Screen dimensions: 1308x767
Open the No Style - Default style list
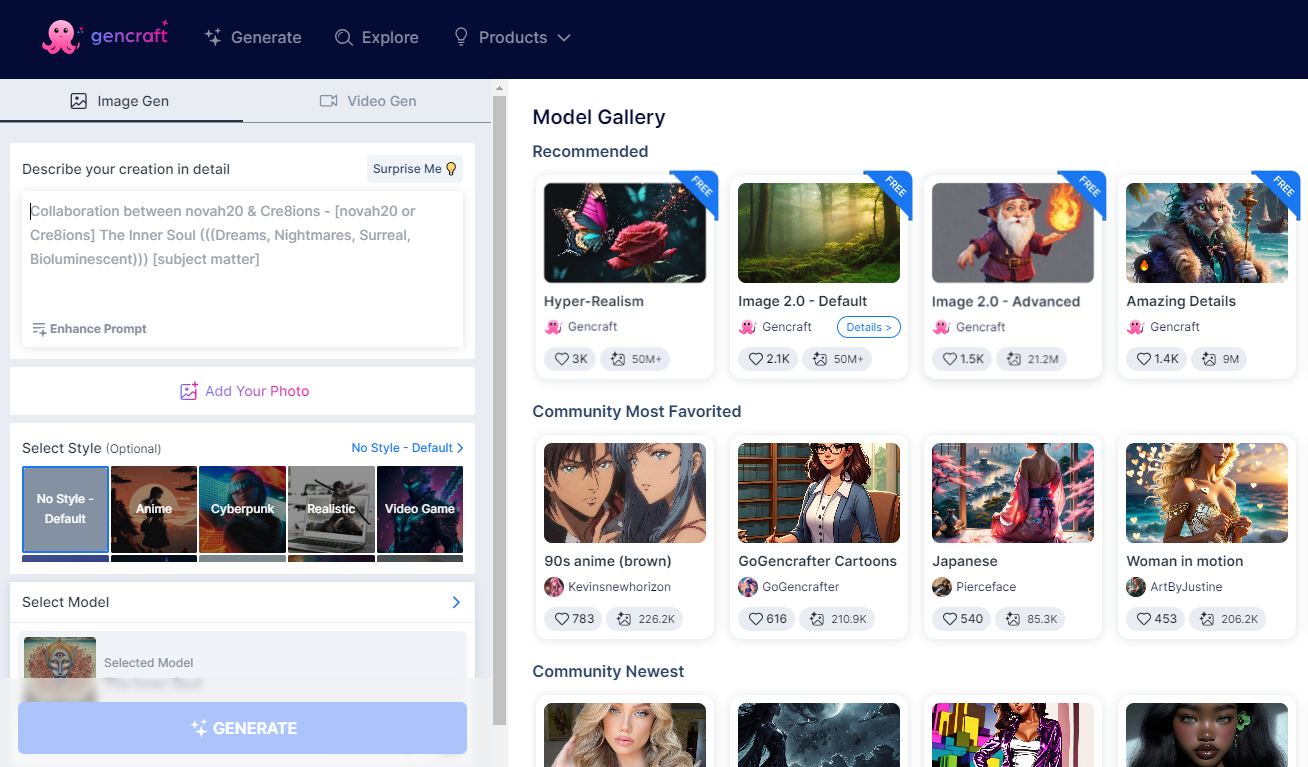407,448
